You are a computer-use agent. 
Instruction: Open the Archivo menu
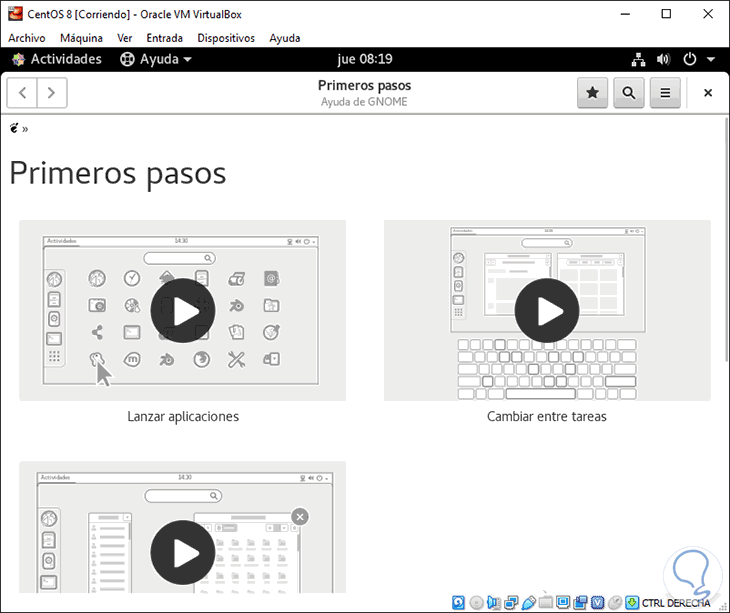(x=27, y=38)
